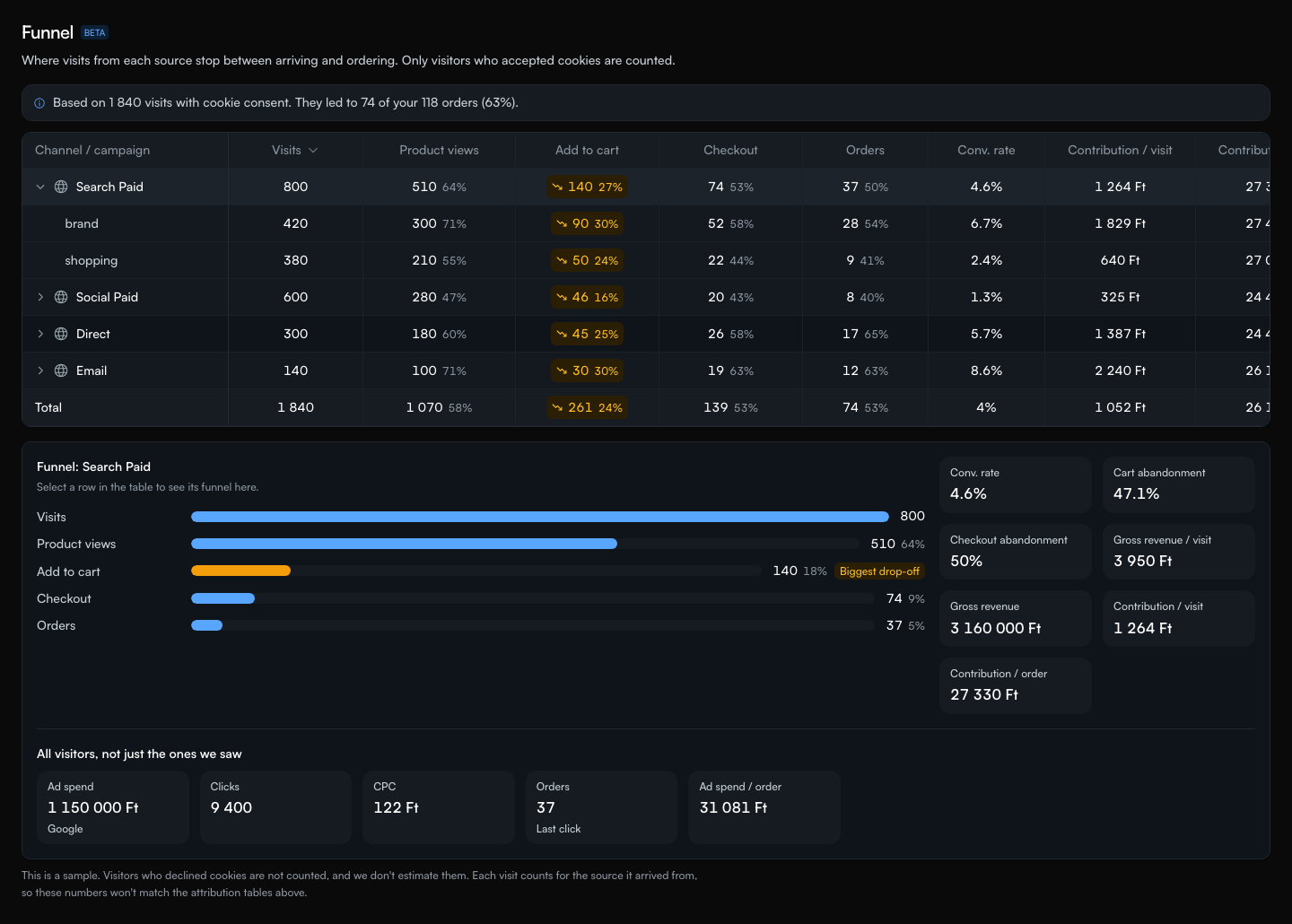
Task: Collapse the Search Paid channel row
Action: (40, 187)
